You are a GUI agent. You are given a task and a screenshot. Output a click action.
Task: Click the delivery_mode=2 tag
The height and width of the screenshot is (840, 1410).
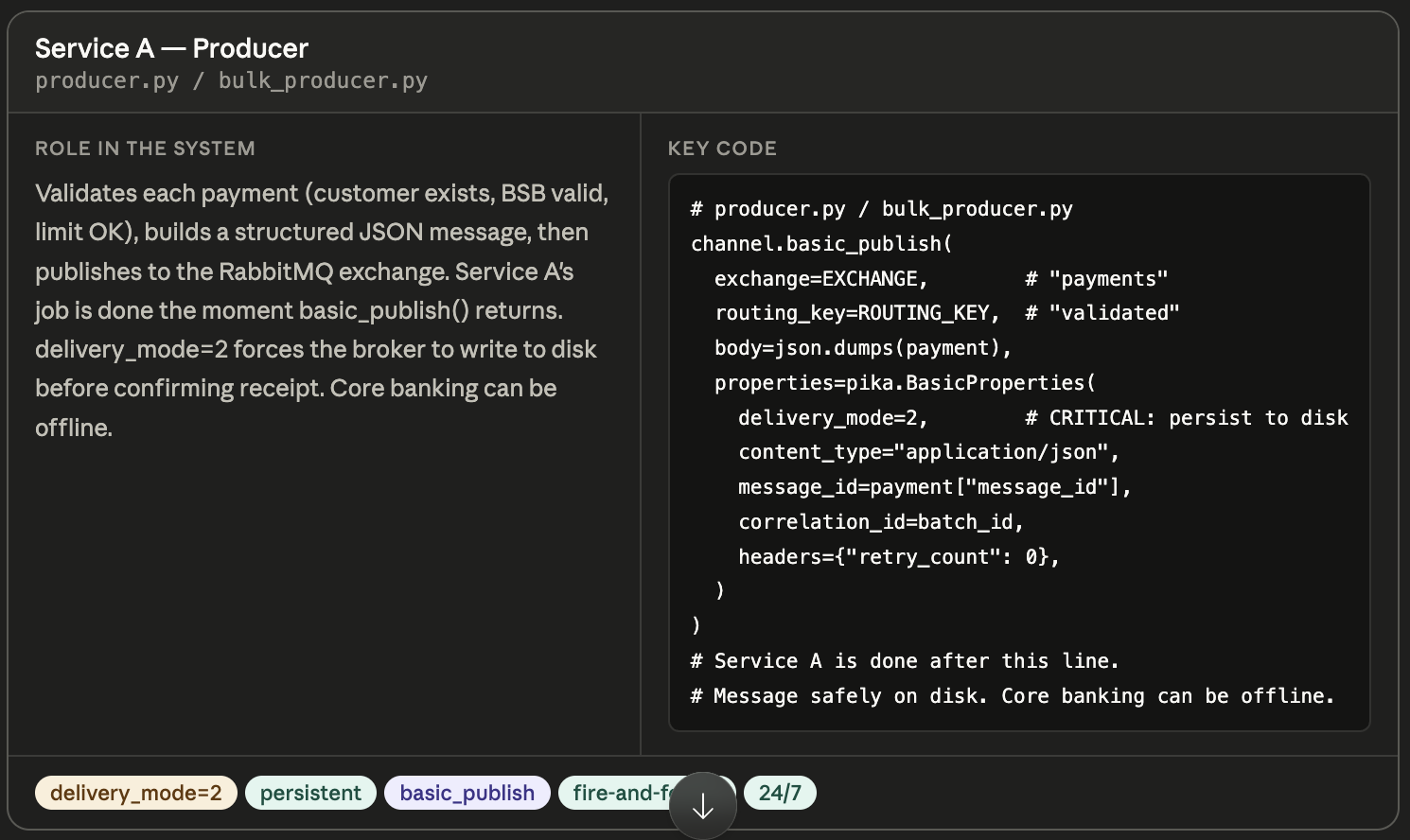136,793
